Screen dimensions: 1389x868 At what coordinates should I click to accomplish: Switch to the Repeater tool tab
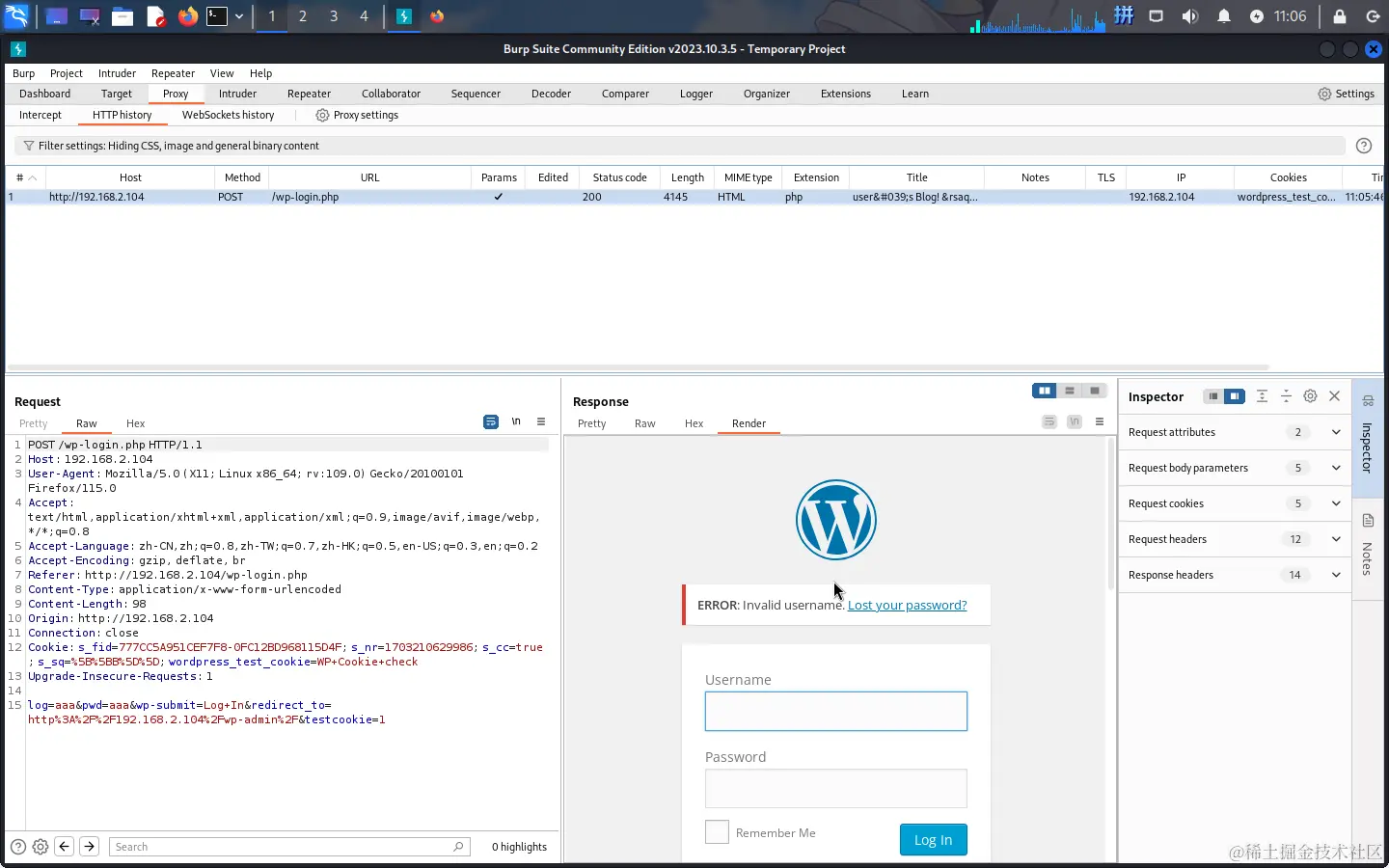(x=309, y=94)
